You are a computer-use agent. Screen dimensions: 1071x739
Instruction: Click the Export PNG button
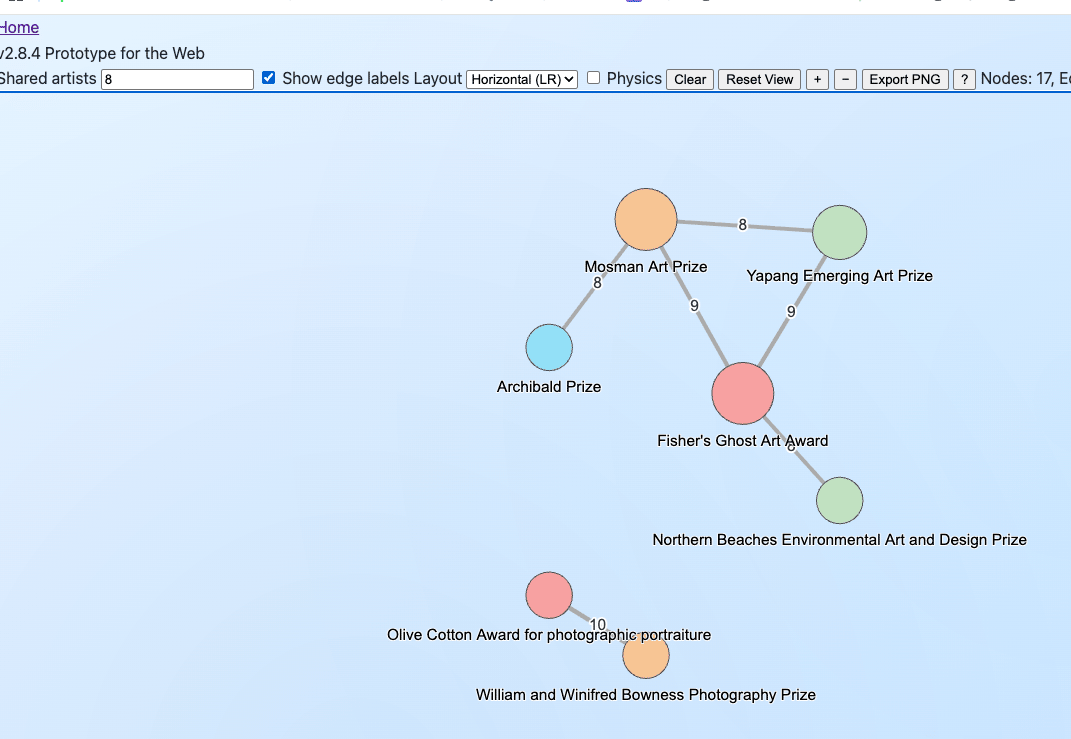[x=904, y=79]
